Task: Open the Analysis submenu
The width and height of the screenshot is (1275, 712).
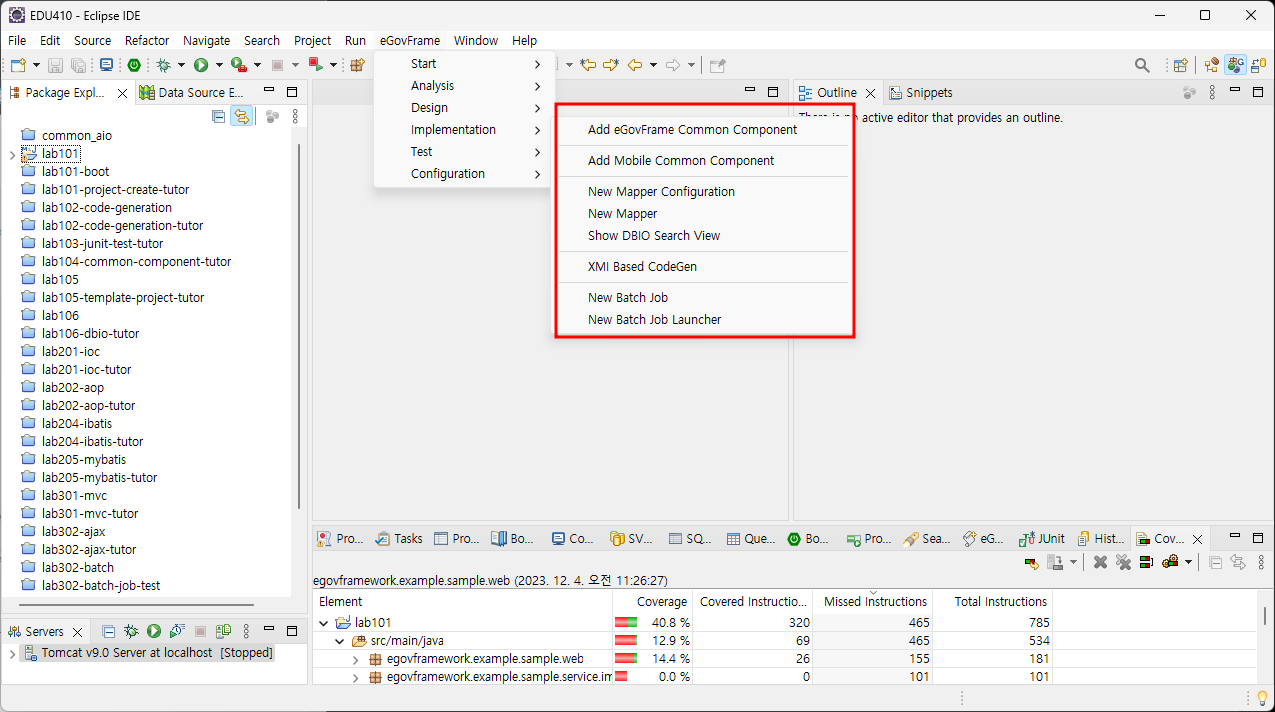Action: point(464,86)
